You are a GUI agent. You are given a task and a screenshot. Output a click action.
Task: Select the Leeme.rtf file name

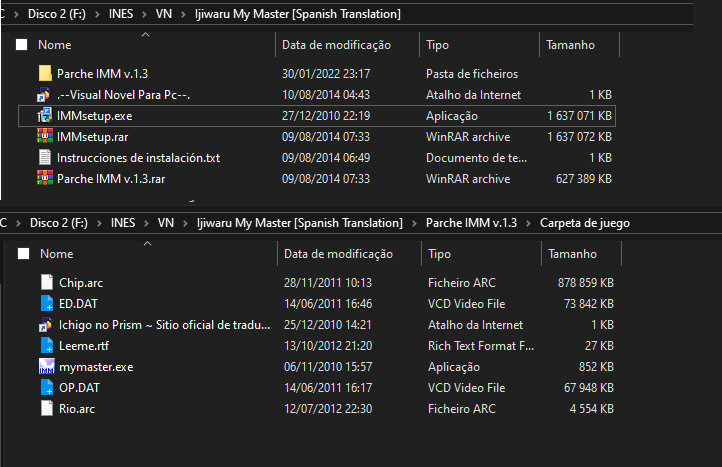click(x=84, y=346)
